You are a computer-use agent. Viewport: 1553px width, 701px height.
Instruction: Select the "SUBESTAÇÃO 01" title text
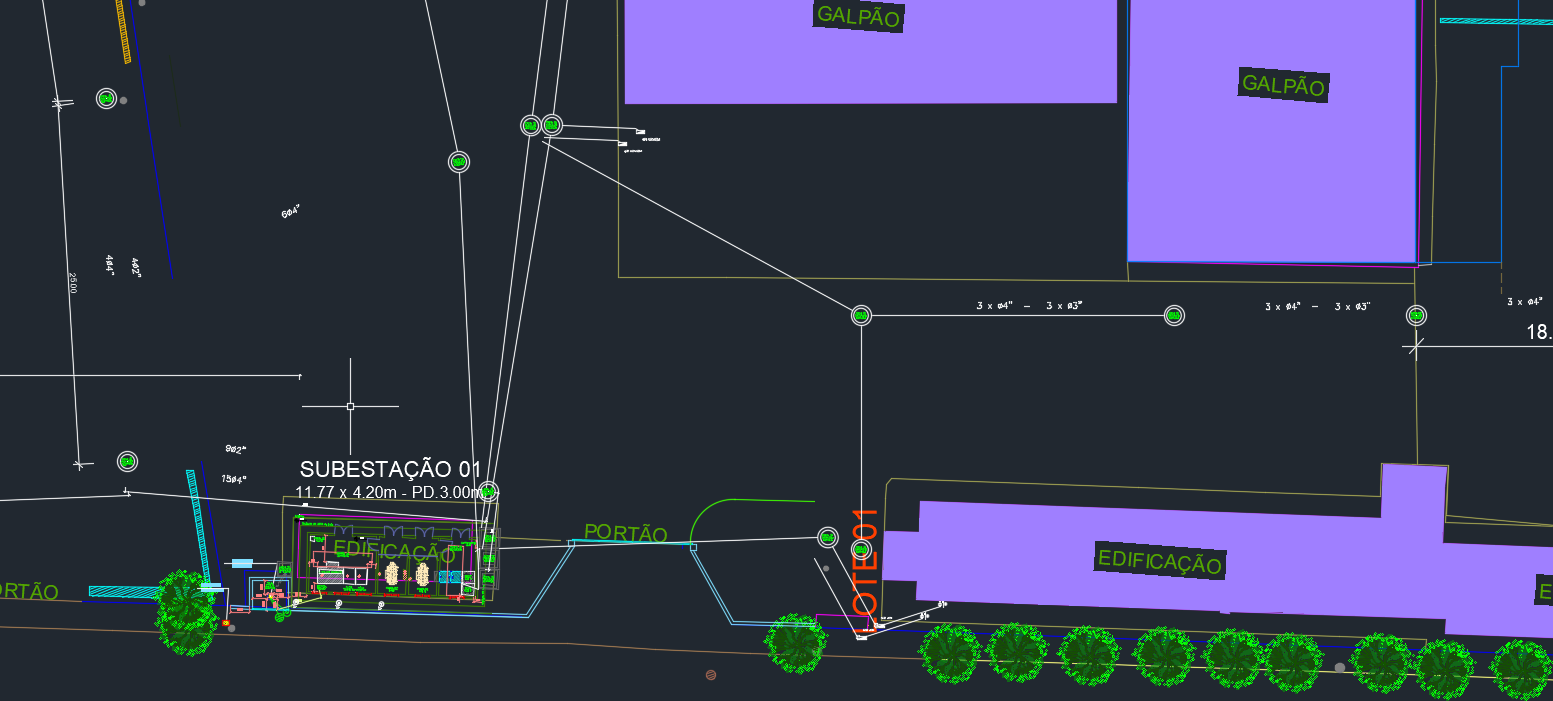click(x=391, y=469)
